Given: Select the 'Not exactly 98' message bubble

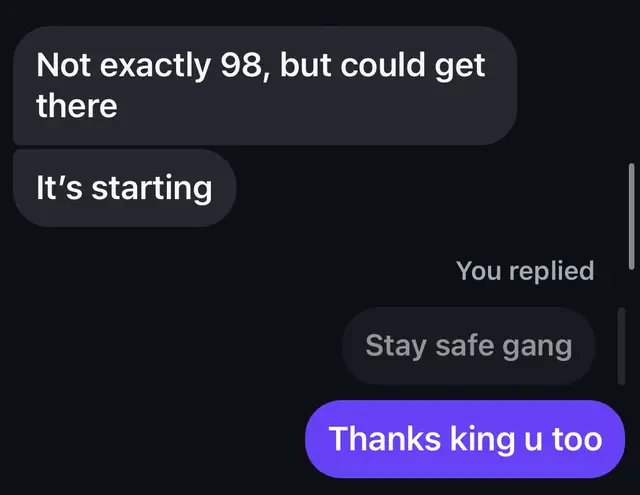Looking at the screenshot, I should pos(265,86).
